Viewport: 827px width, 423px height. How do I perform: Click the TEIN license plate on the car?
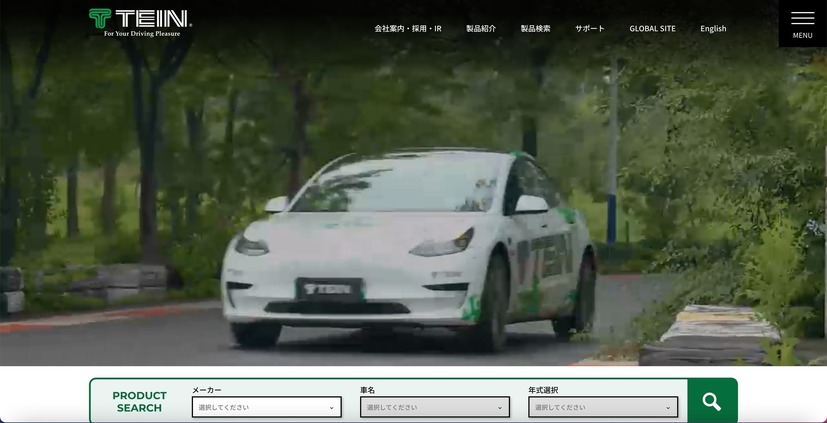pyautogui.click(x=329, y=290)
